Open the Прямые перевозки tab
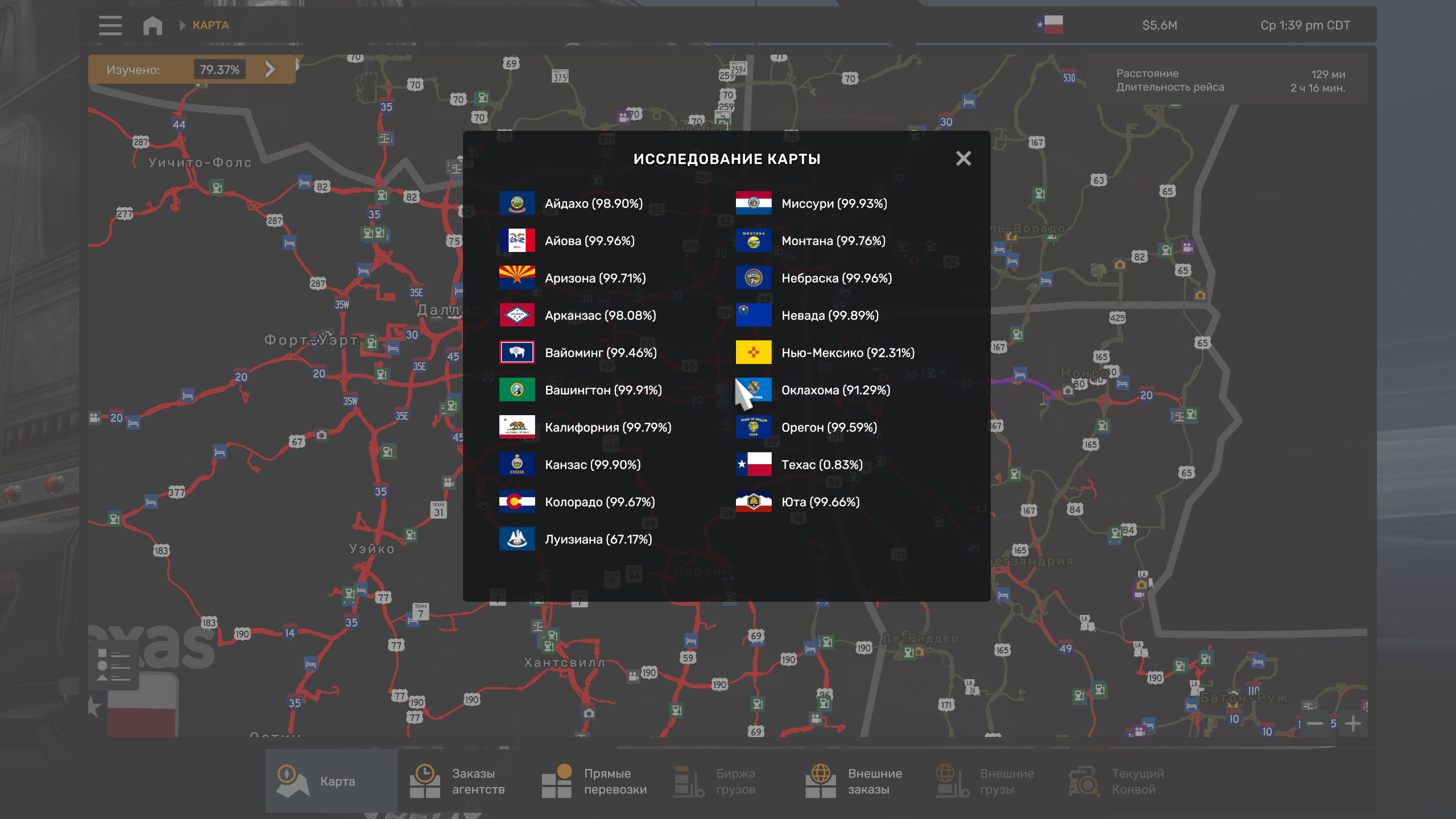This screenshot has height=819, width=1456. [x=595, y=781]
